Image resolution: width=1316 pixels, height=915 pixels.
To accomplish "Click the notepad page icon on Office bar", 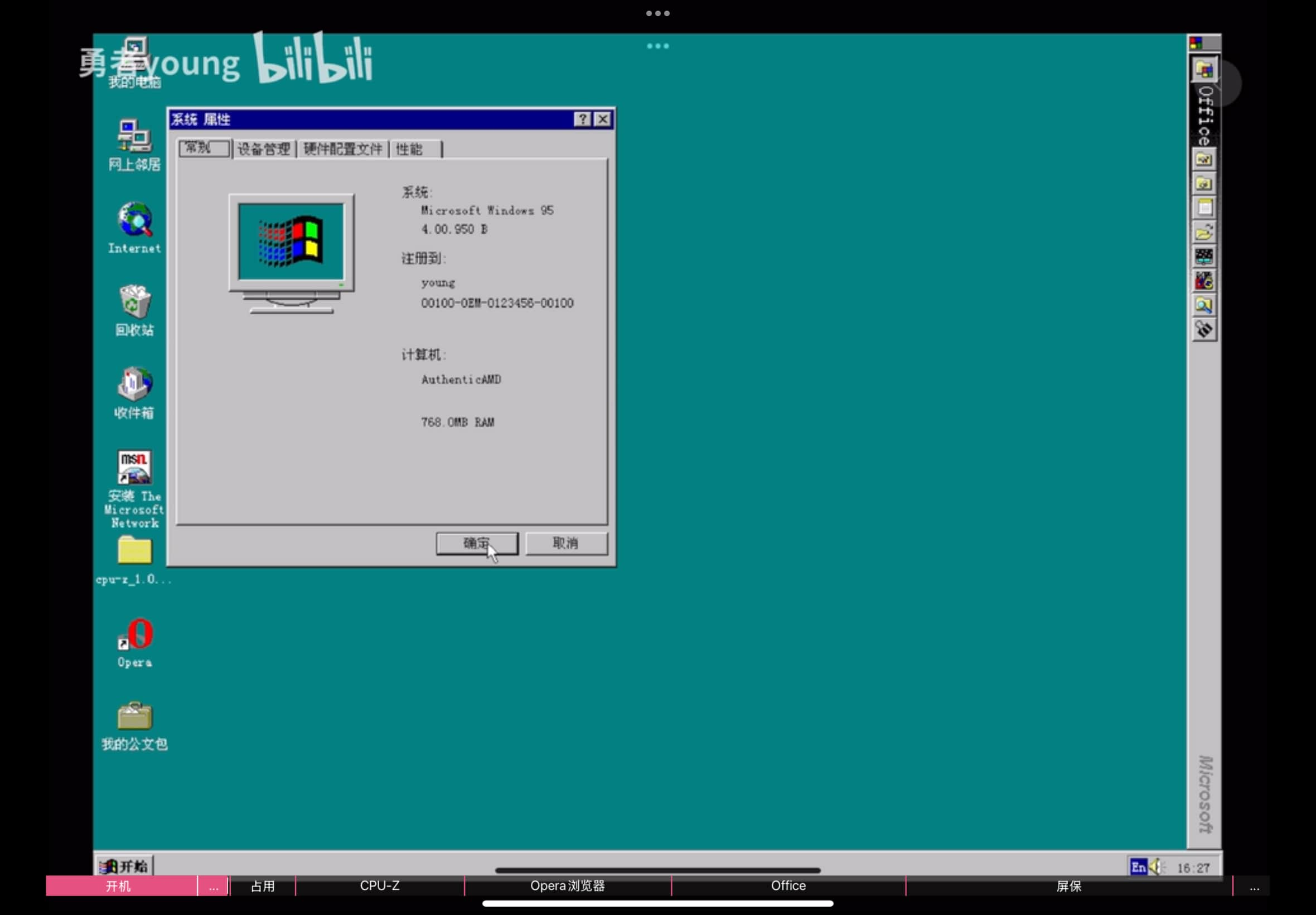I will (x=1204, y=208).
